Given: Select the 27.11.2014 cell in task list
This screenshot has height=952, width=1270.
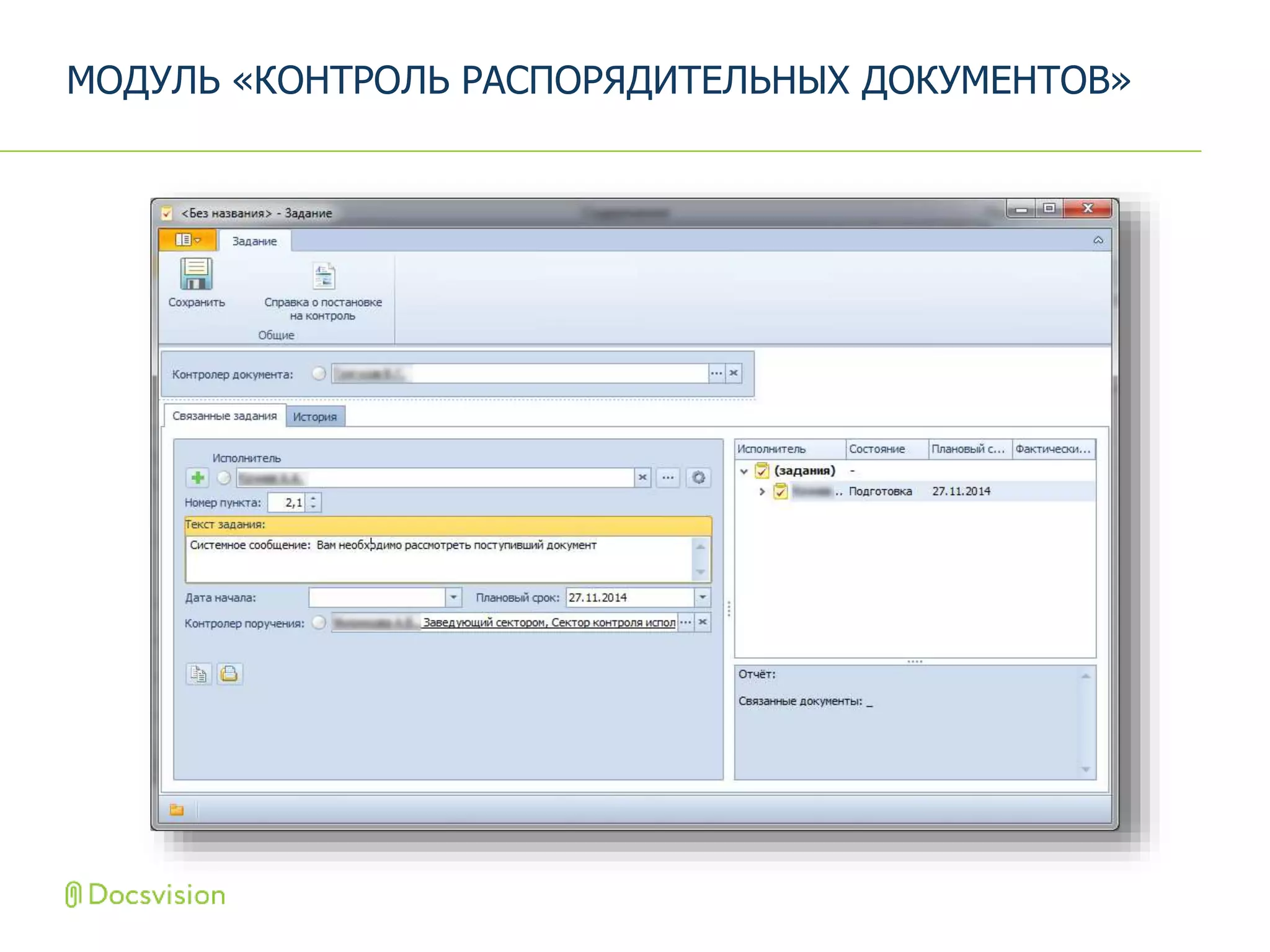Looking at the screenshot, I should coord(961,491).
